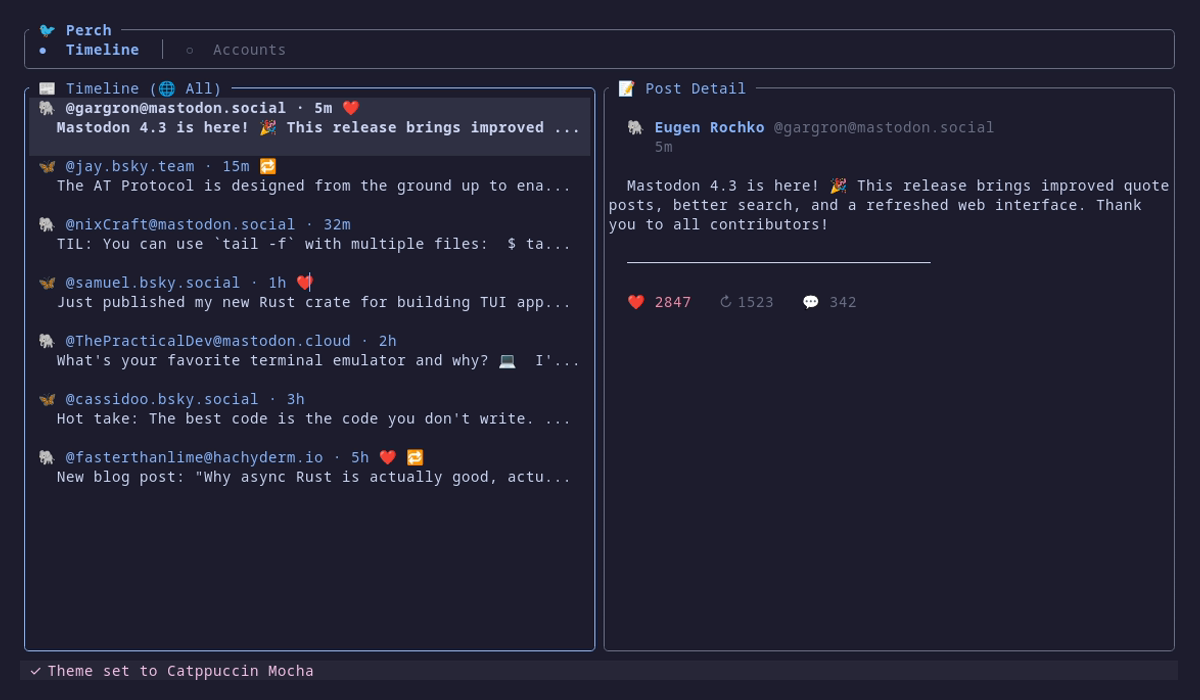Screen dimensions: 1200x700
Task: Click the memo icon in the Post Detail header
Action: [627, 88]
